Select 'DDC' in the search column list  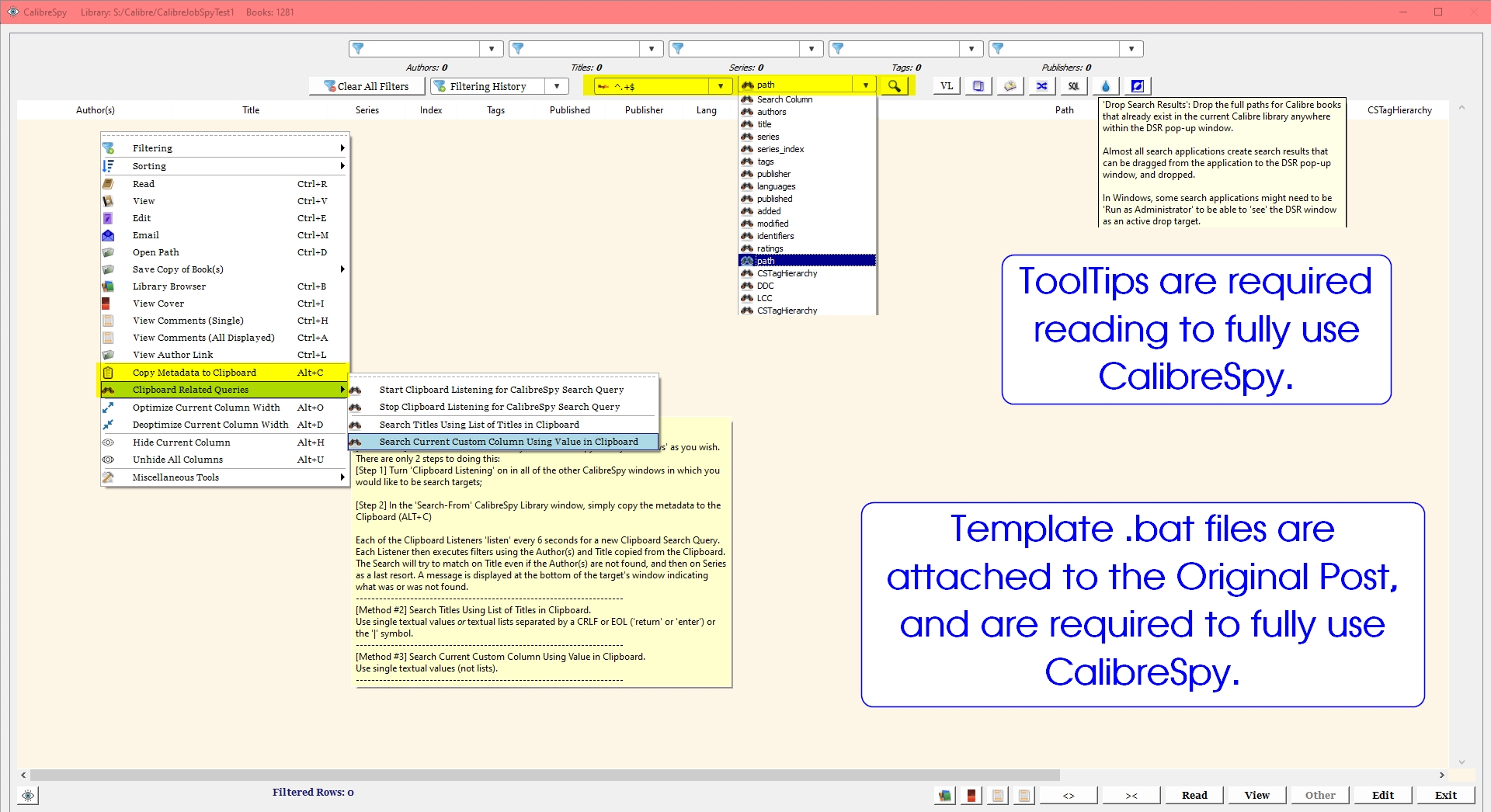point(808,286)
